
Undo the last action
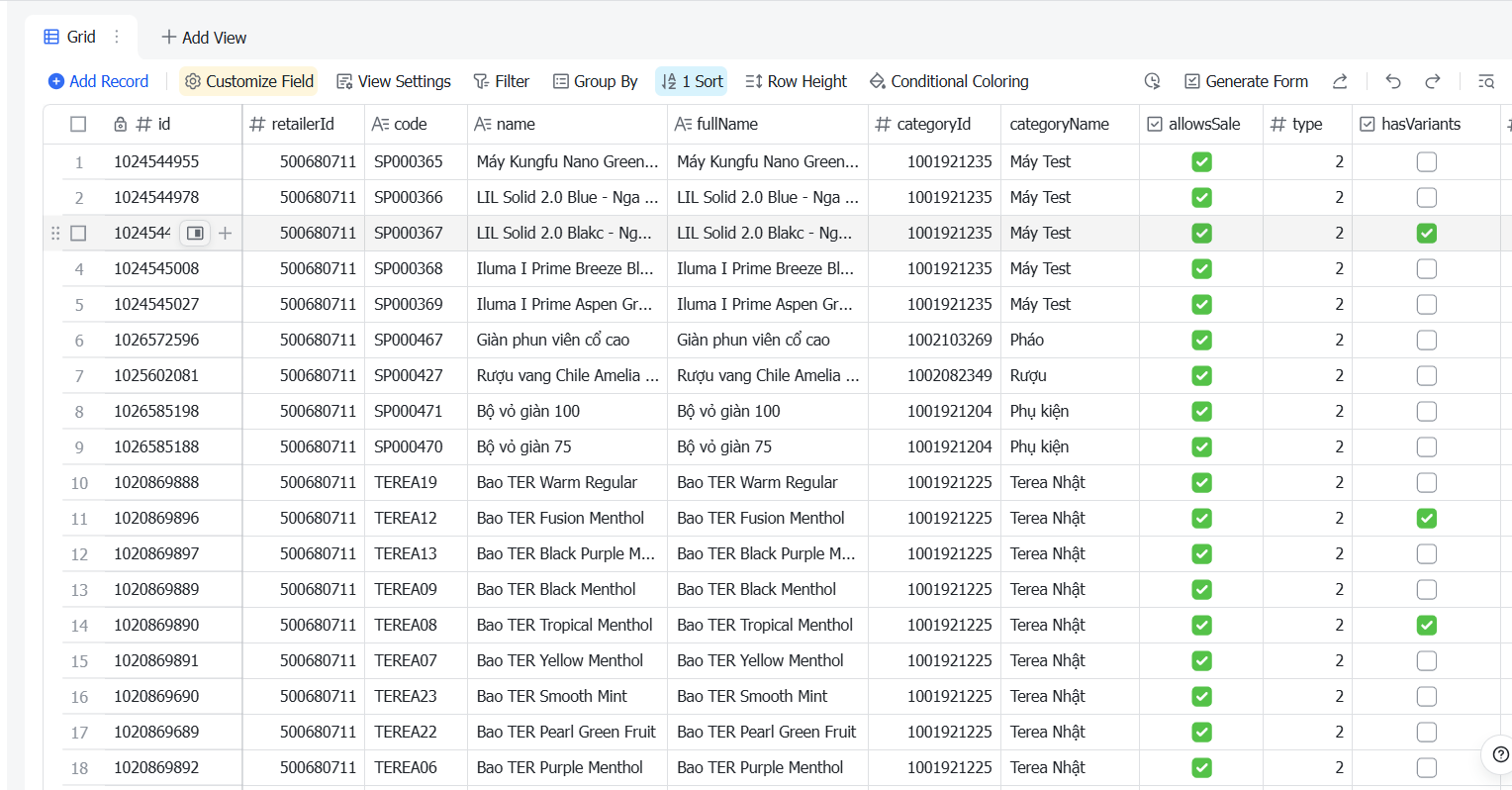point(1393,81)
